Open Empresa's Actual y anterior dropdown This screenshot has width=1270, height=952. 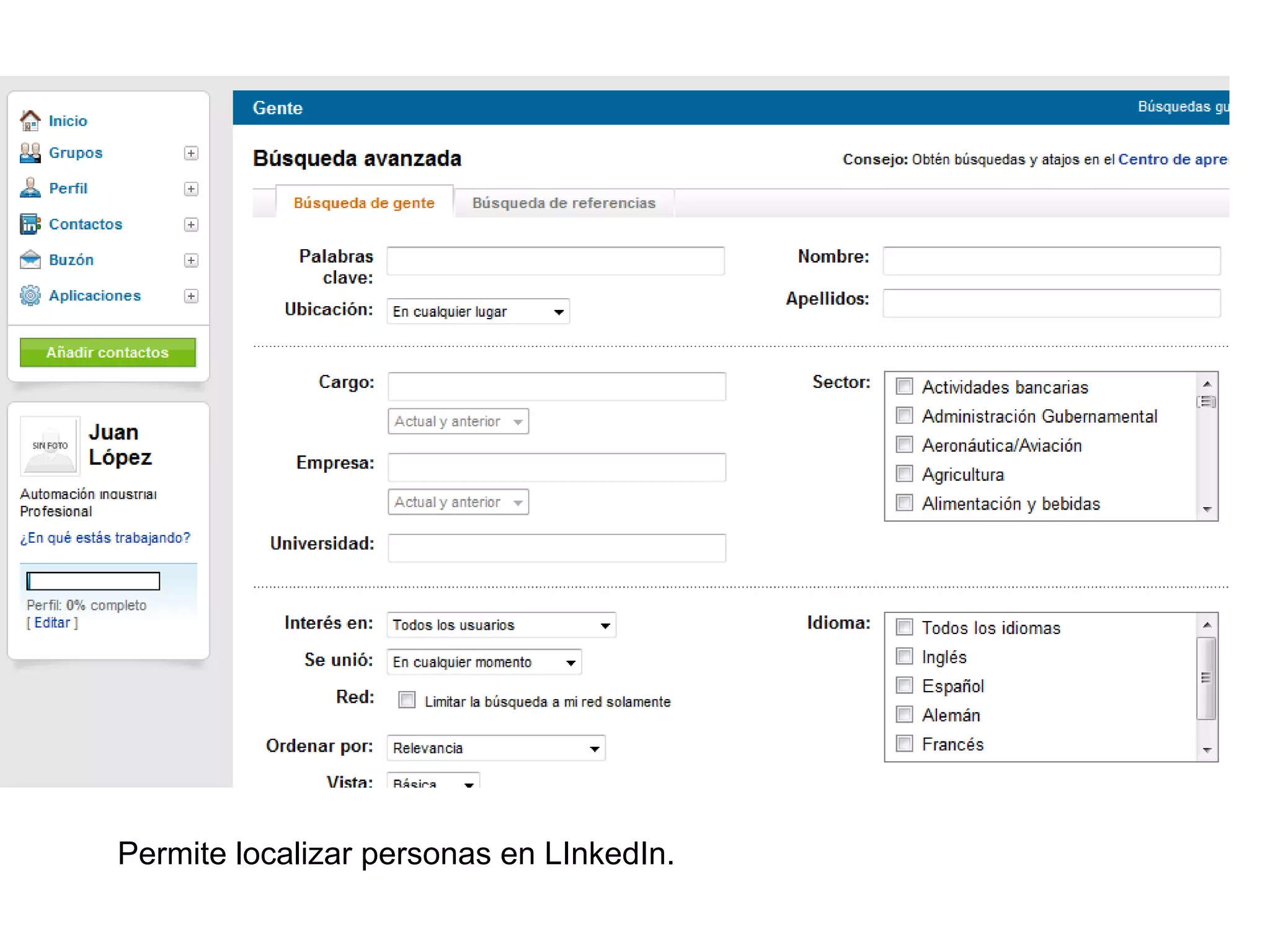(458, 502)
